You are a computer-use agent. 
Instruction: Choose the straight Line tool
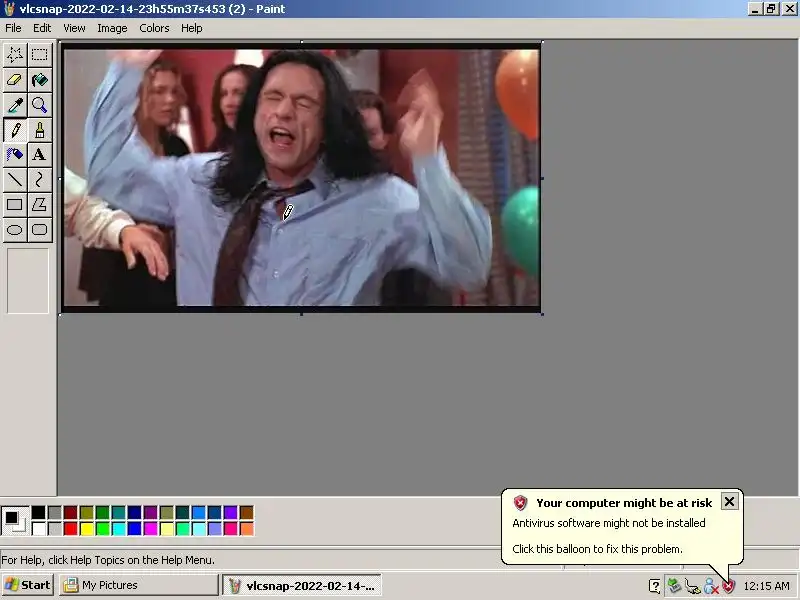pos(15,180)
